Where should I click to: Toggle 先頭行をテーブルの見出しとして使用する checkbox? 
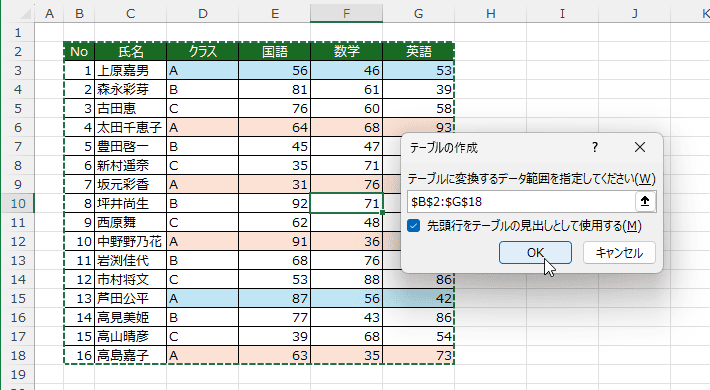[413, 226]
